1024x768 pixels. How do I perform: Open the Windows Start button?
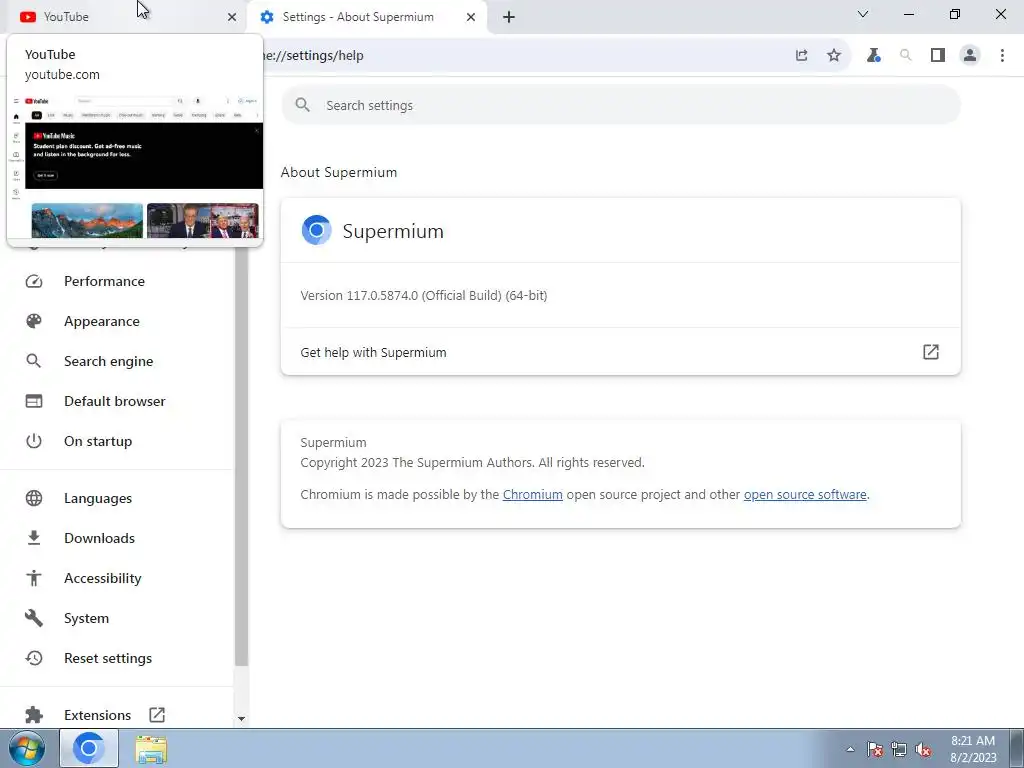(x=27, y=748)
